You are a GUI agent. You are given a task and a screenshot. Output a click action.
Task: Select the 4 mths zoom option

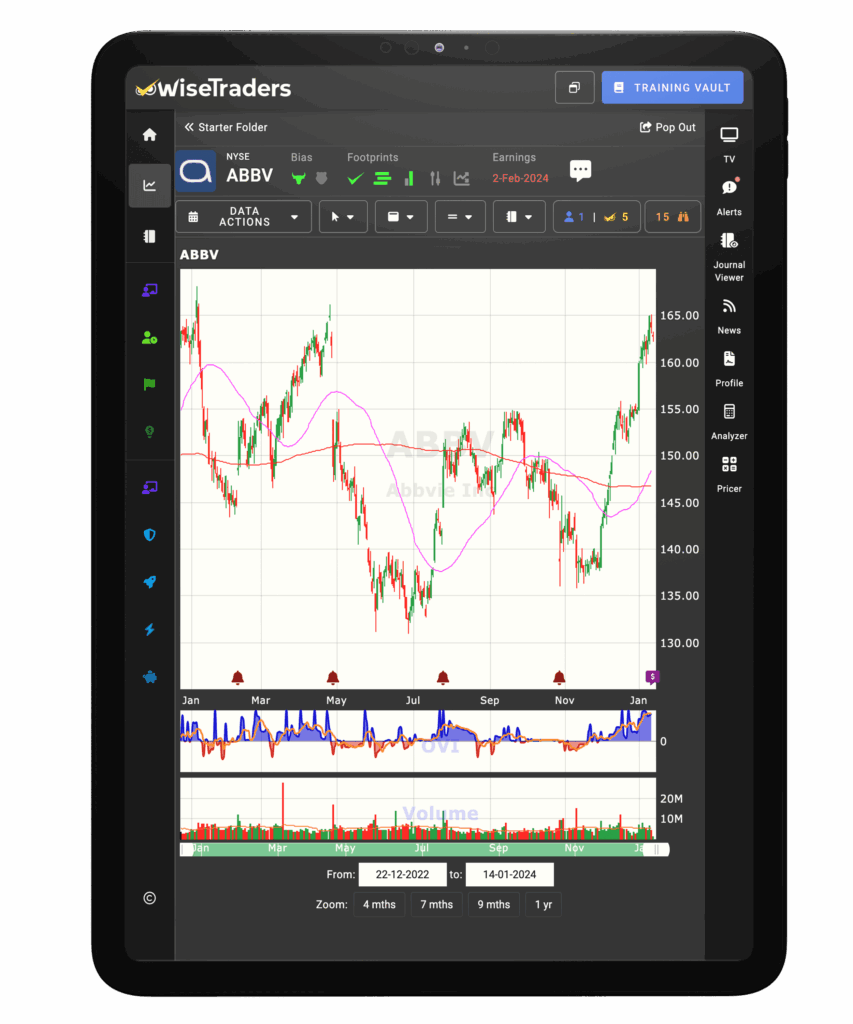tap(379, 905)
